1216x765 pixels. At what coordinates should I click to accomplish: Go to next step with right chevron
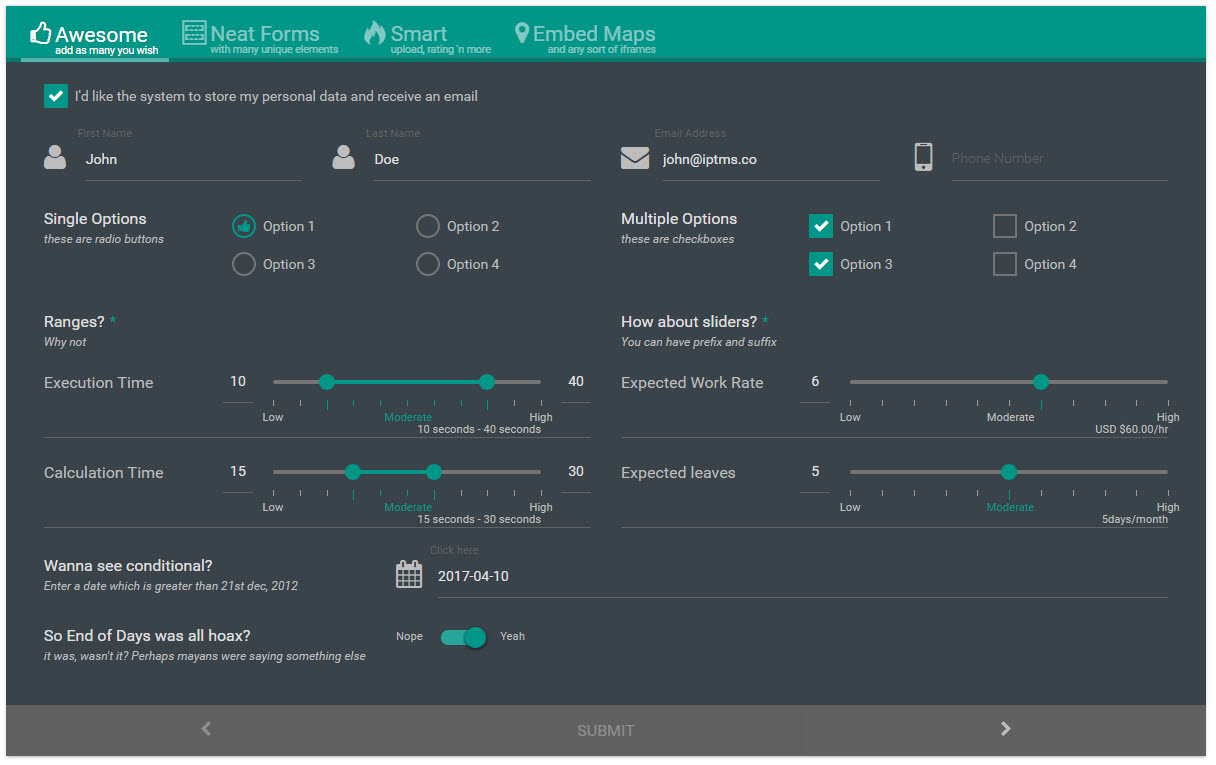coord(1005,729)
